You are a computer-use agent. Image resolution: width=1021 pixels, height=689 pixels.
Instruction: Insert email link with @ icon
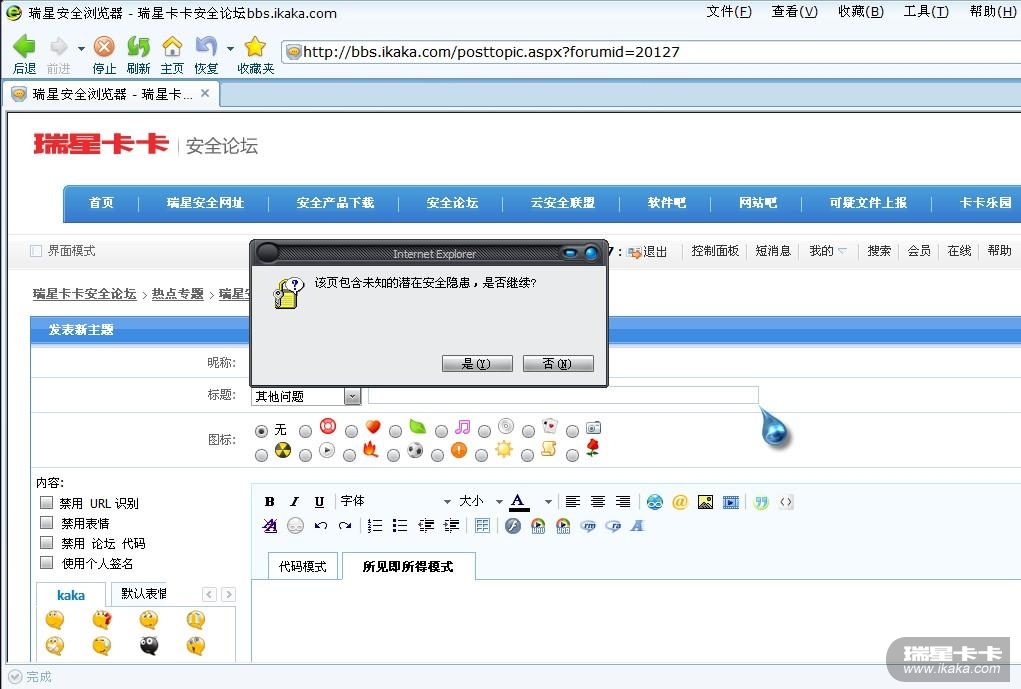[680, 501]
